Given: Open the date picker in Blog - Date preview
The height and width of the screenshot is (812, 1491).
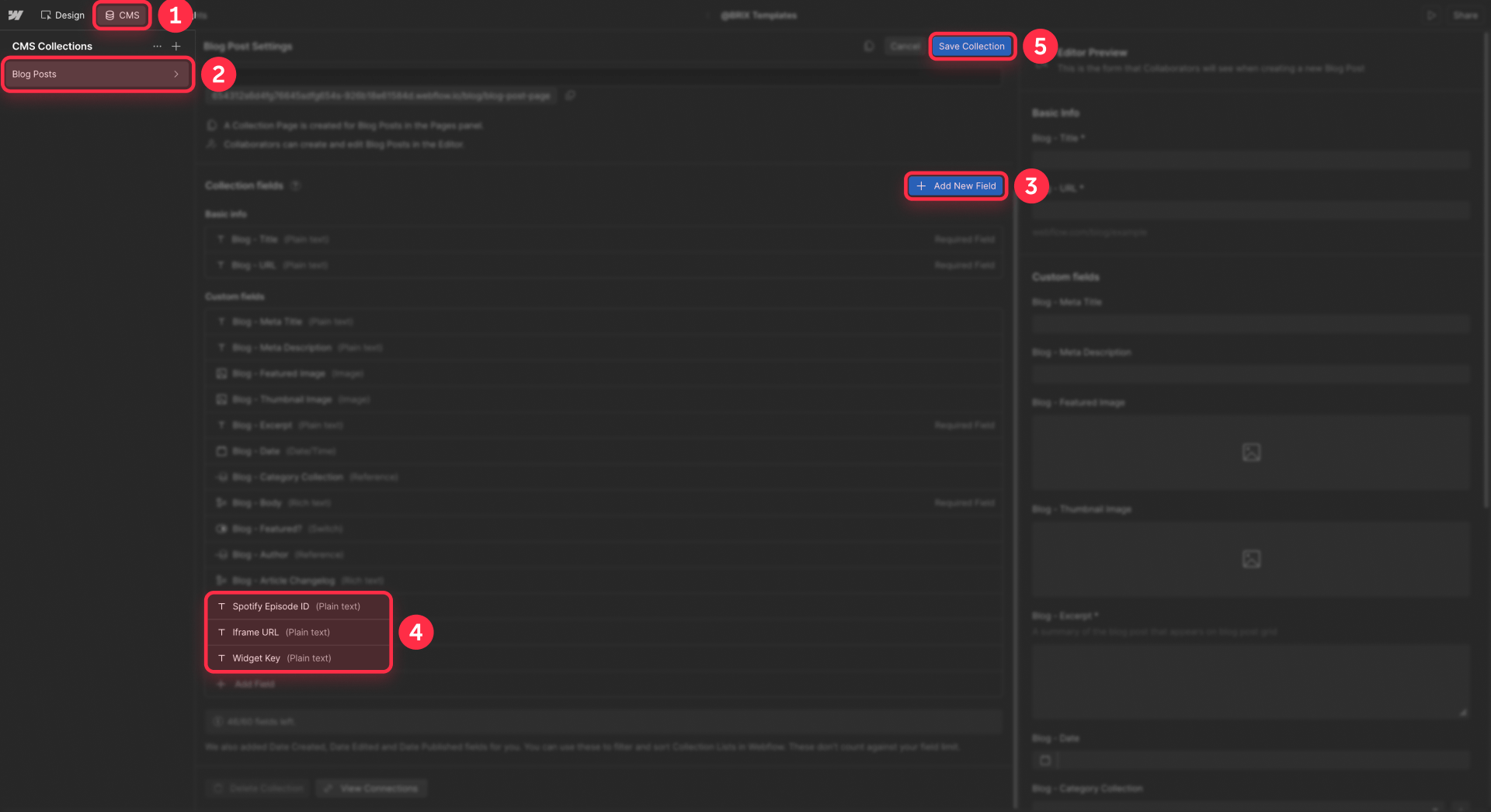Looking at the screenshot, I should 1044,760.
